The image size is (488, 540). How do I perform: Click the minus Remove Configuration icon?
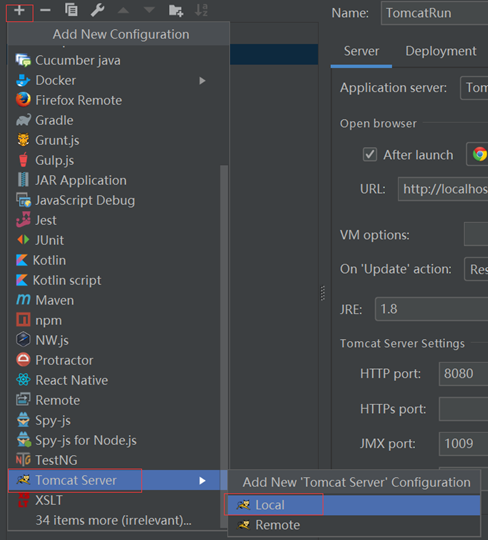(x=45, y=10)
